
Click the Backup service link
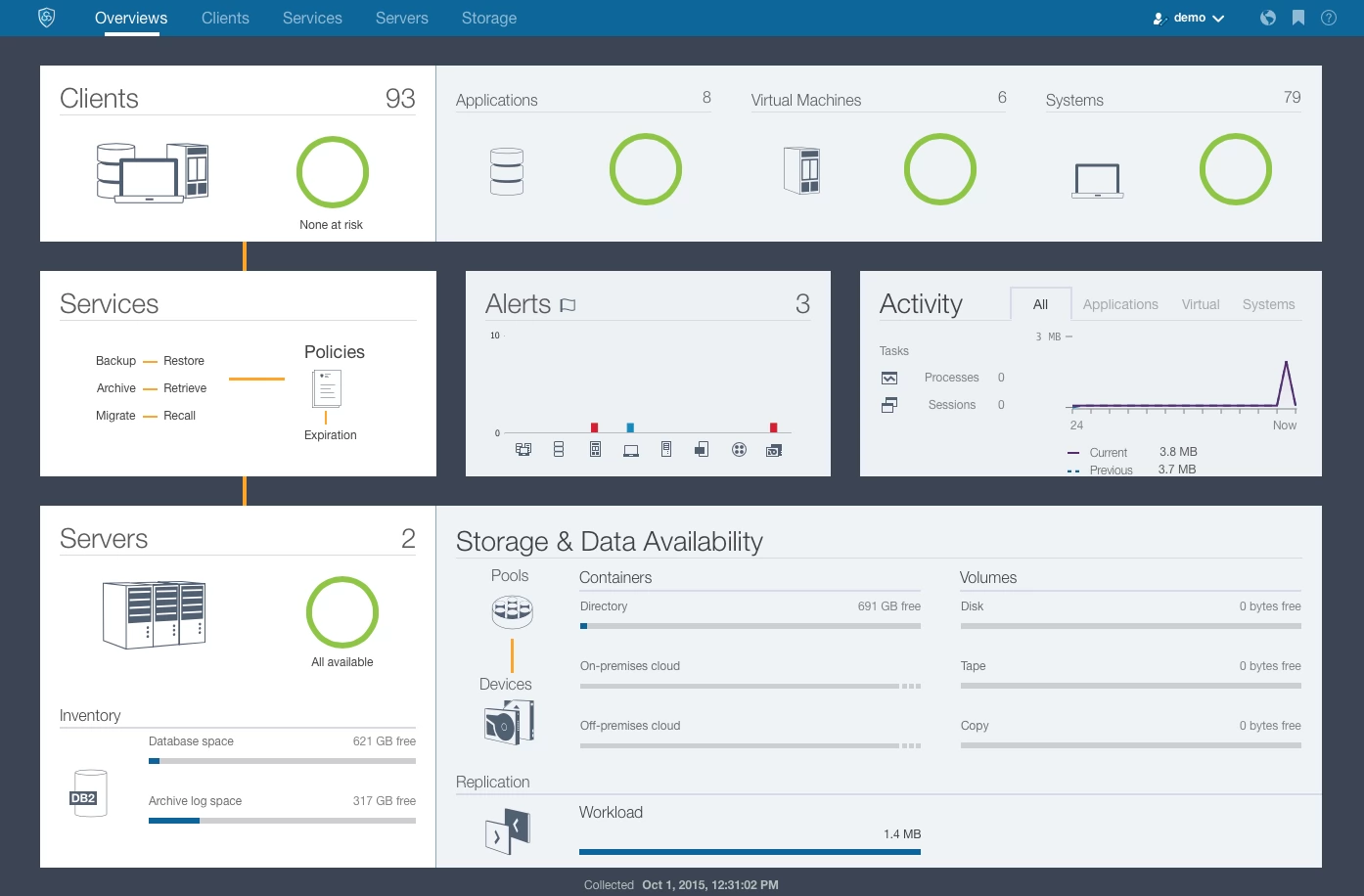click(115, 361)
